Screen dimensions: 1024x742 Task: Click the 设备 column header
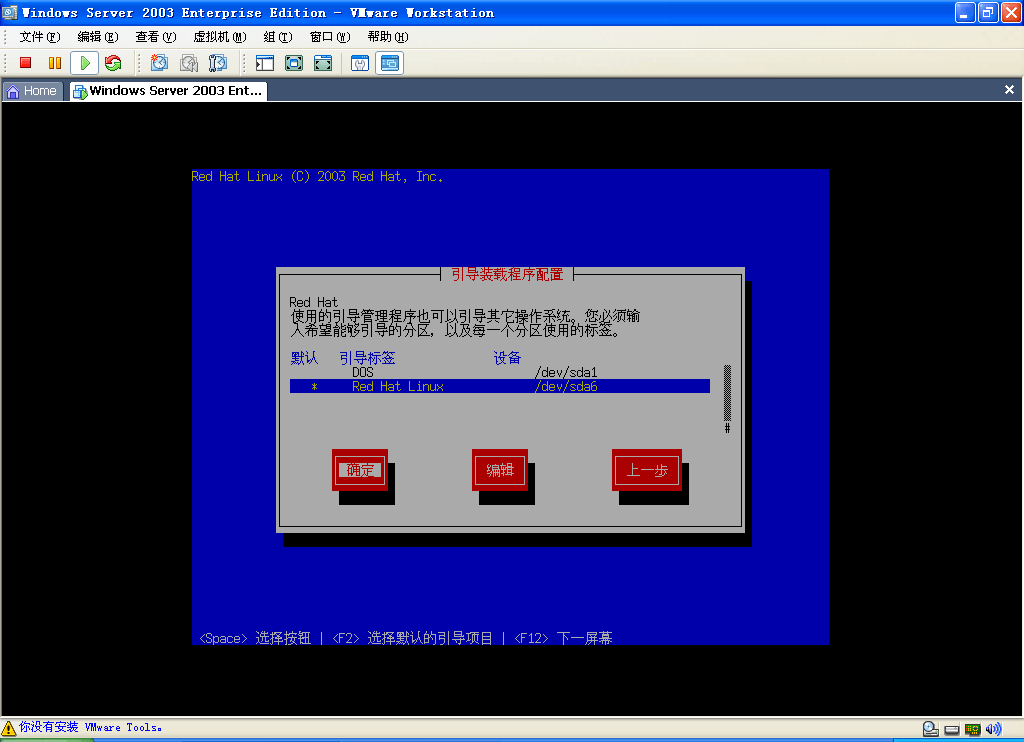pyautogui.click(x=507, y=358)
